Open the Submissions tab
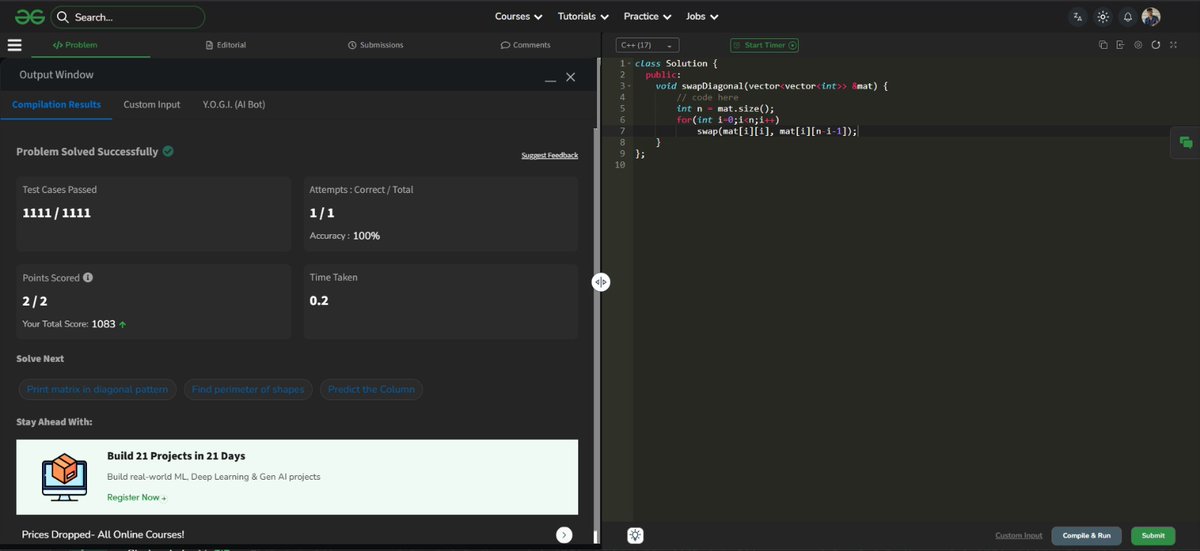The height and width of the screenshot is (551, 1200). tap(376, 45)
